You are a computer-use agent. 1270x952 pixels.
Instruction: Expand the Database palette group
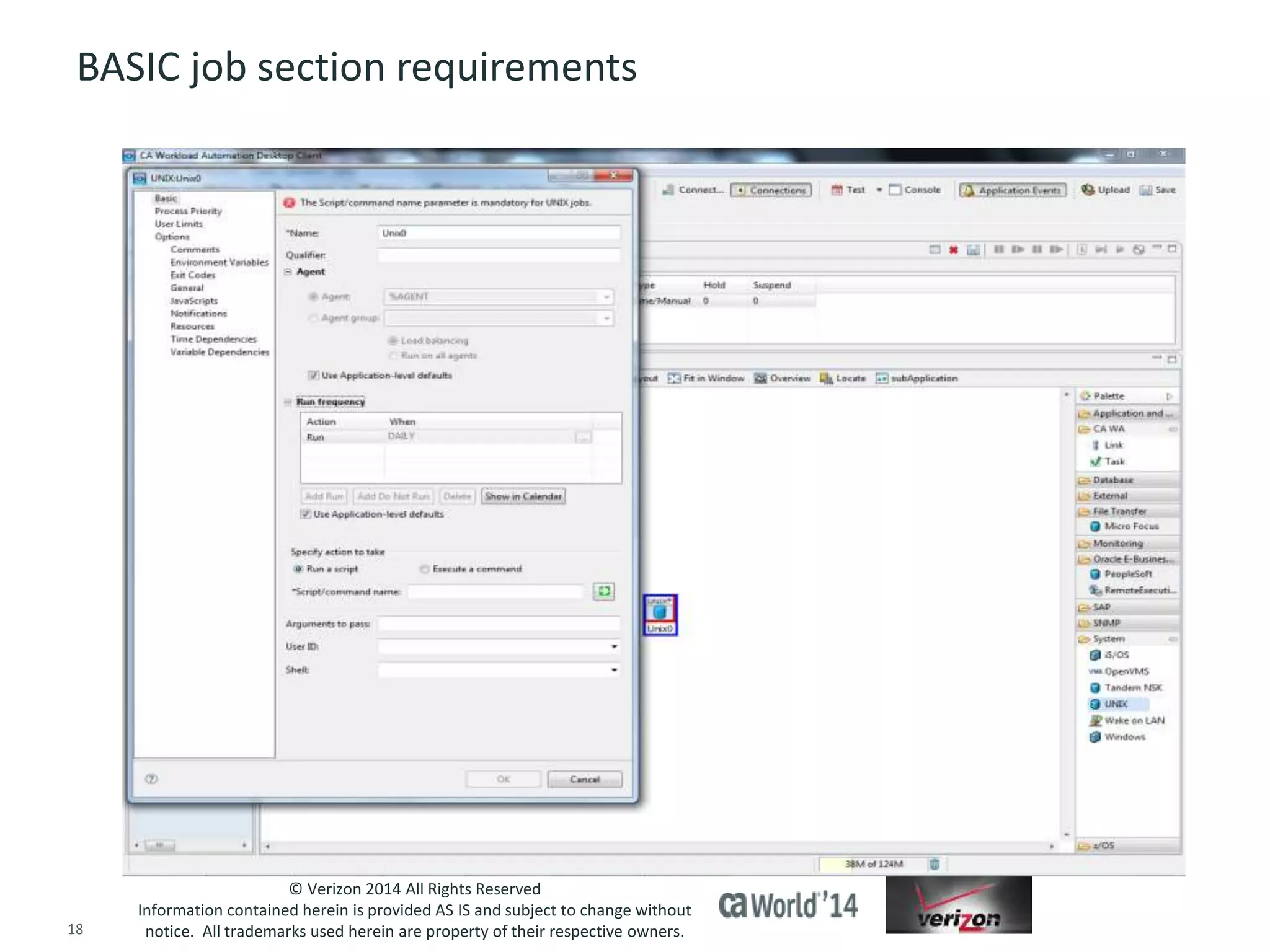point(1127,480)
